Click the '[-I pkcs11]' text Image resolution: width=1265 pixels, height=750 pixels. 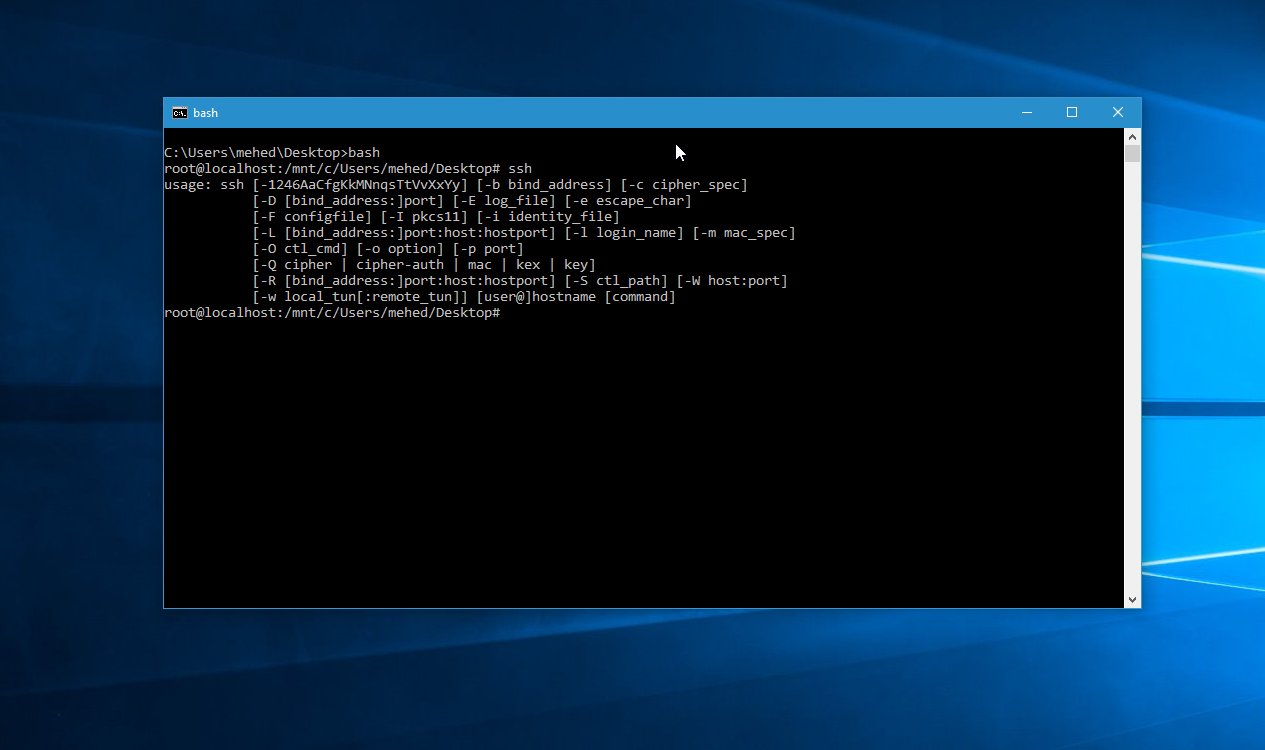pyautogui.click(x=424, y=217)
